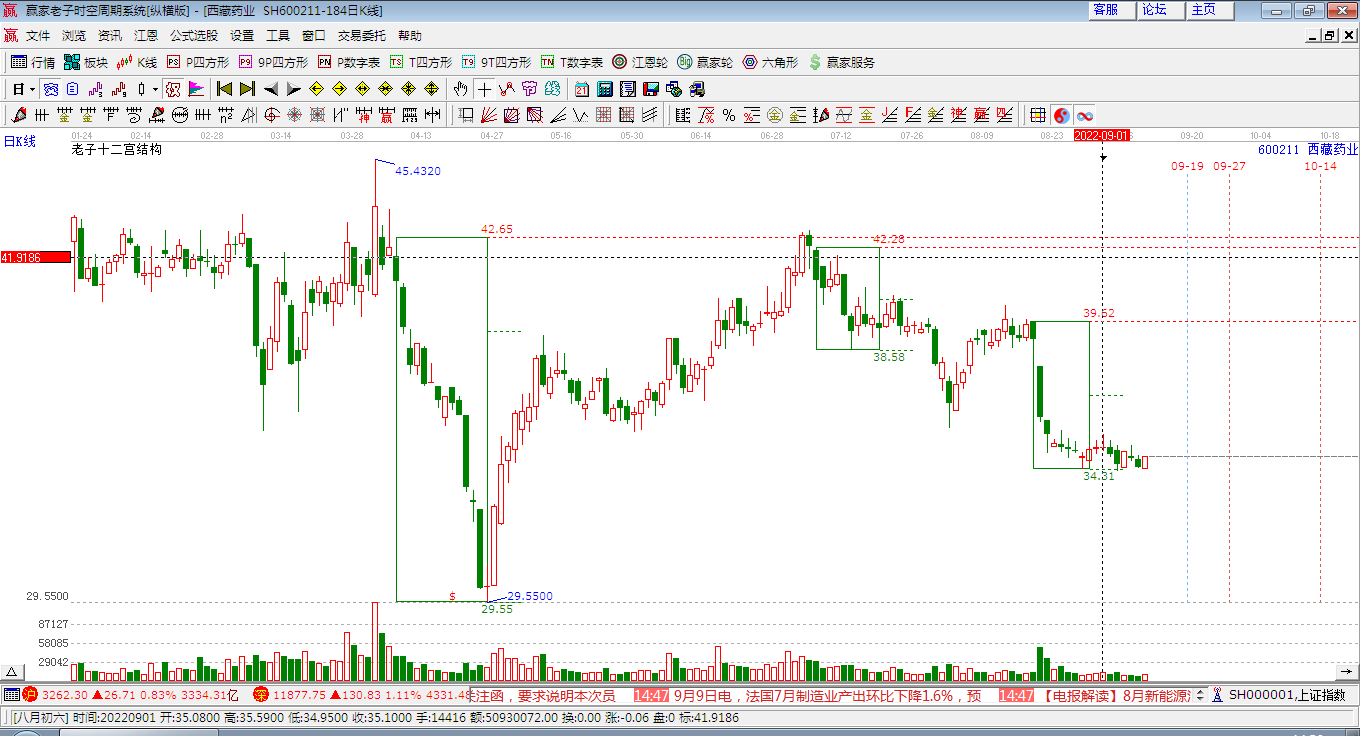Click the 老子十二宫结构 indicator label
The width and height of the screenshot is (1360, 736).
pyautogui.click(x=116, y=149)
